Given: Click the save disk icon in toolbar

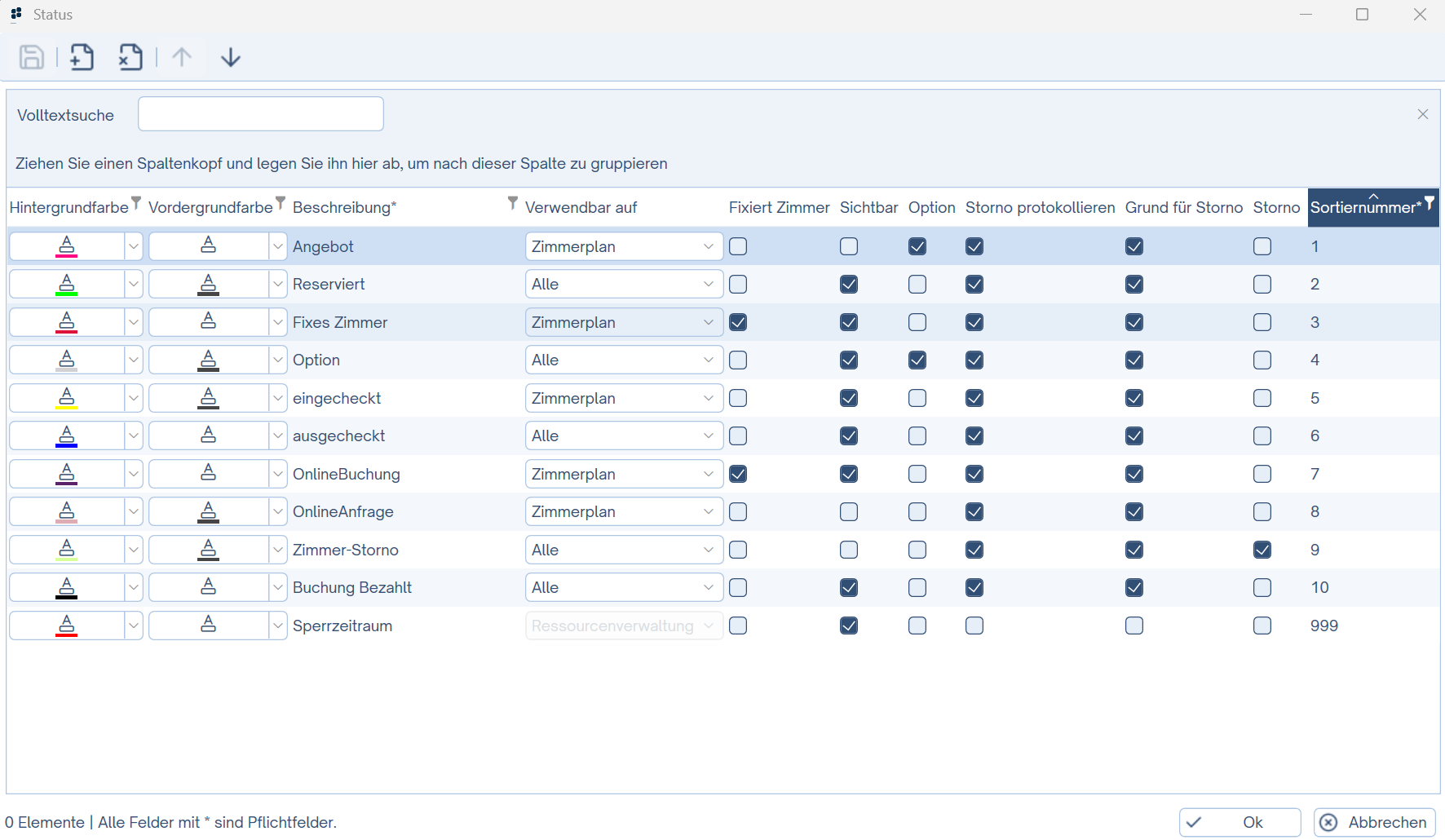Looking at the screenshot, I should 32,57.
